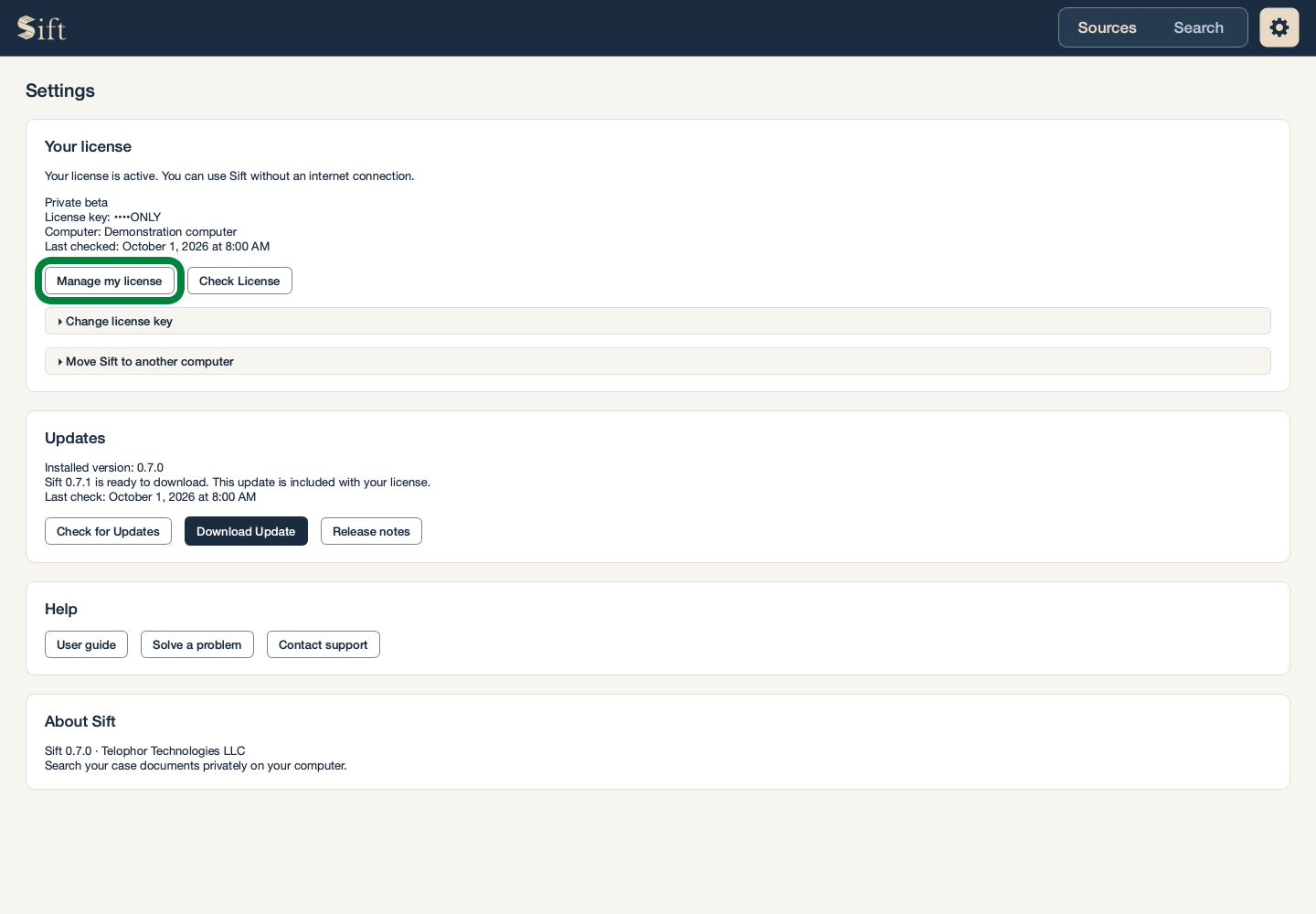Click 'Computer: Demonstration computer' text
The height and width of the screenshot is (914, 1316).
click(141, 232)
